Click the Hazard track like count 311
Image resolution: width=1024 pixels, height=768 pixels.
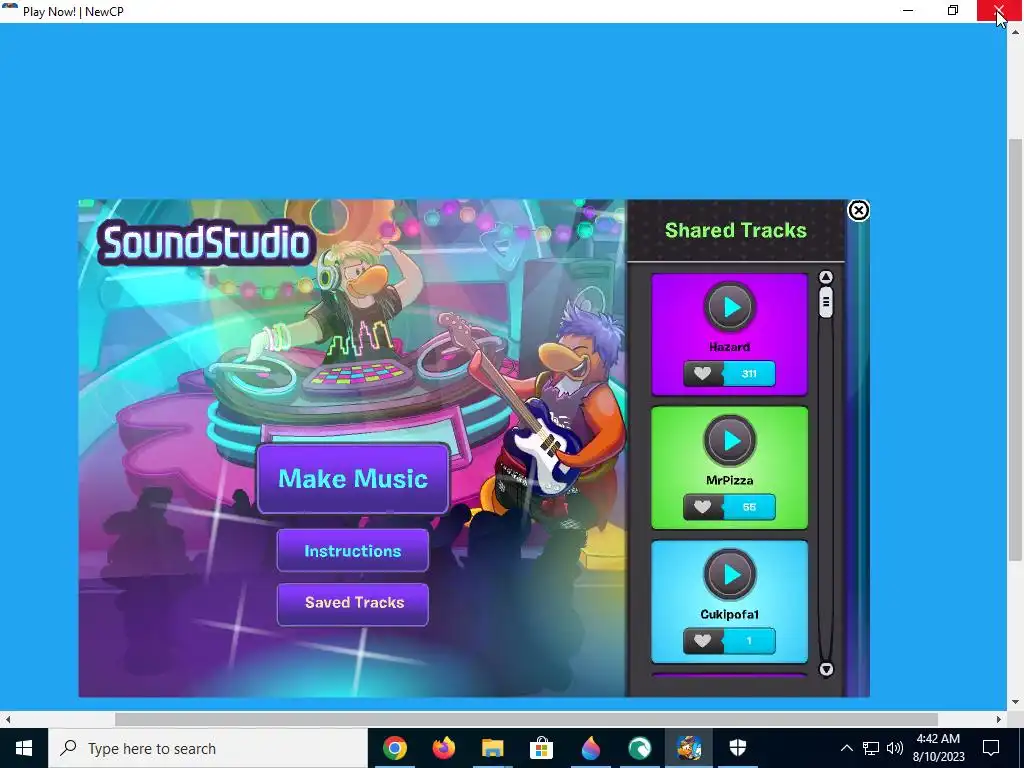tap(749, 374)
